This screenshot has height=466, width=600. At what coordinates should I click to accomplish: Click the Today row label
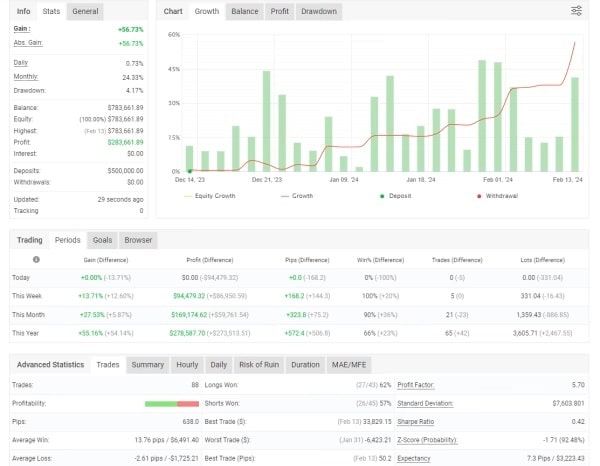[x=21, y=277]
